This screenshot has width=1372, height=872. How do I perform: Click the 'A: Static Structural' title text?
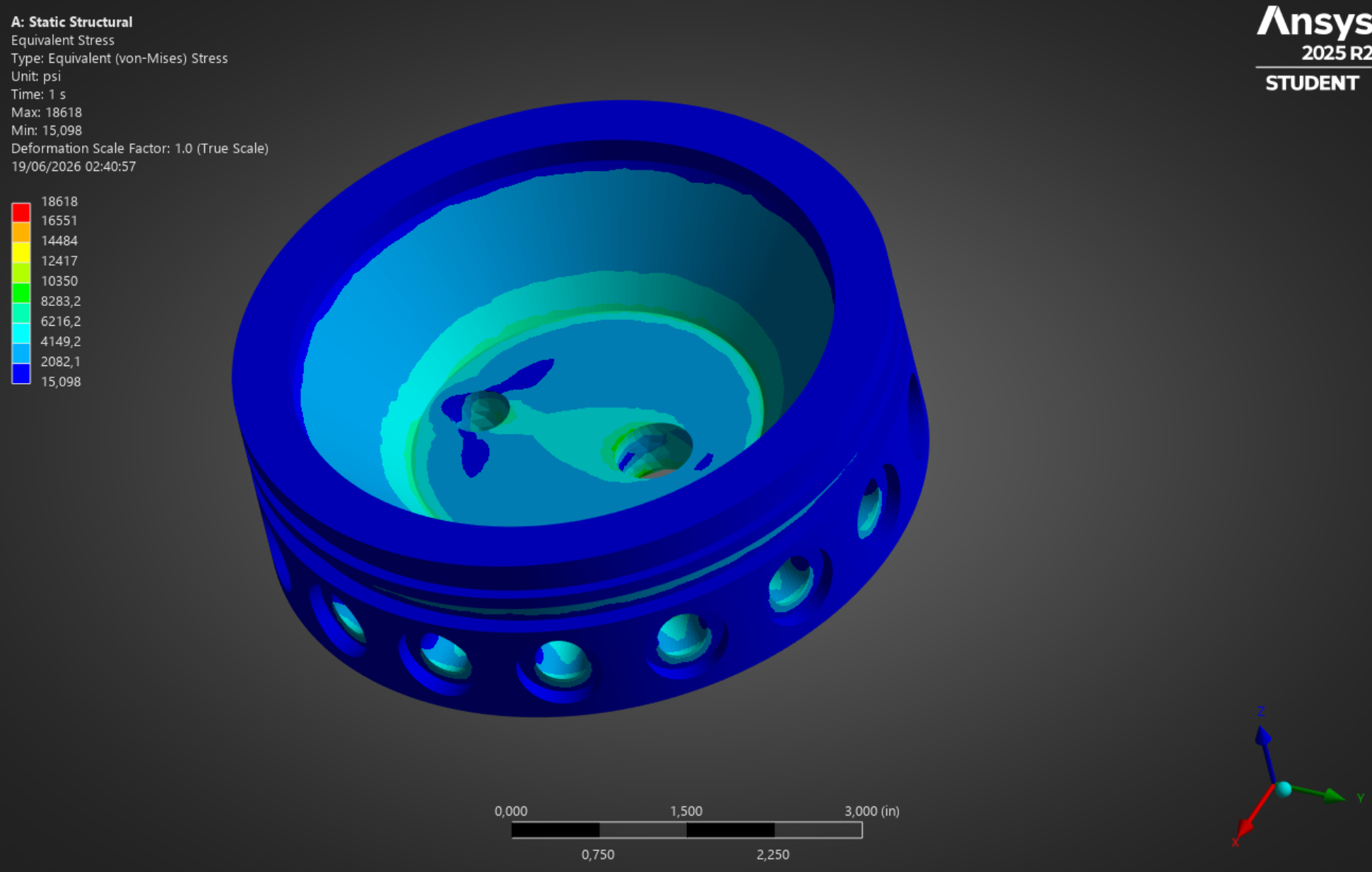click(71, 22)
